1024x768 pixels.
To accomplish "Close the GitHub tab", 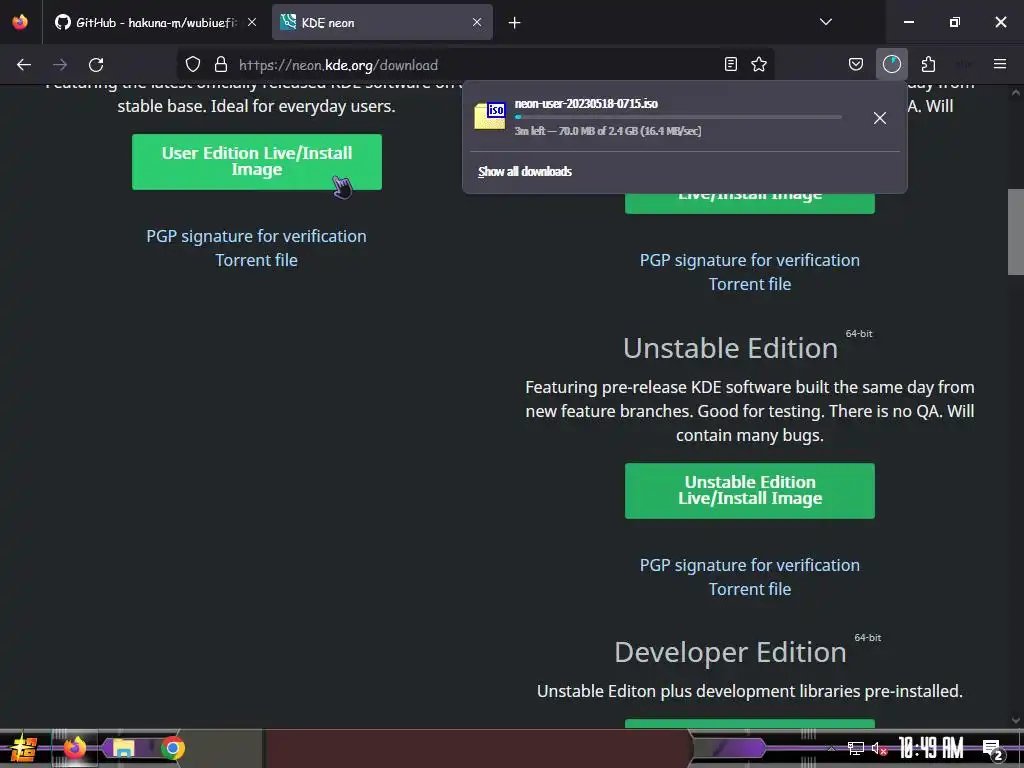I will 252,22.
